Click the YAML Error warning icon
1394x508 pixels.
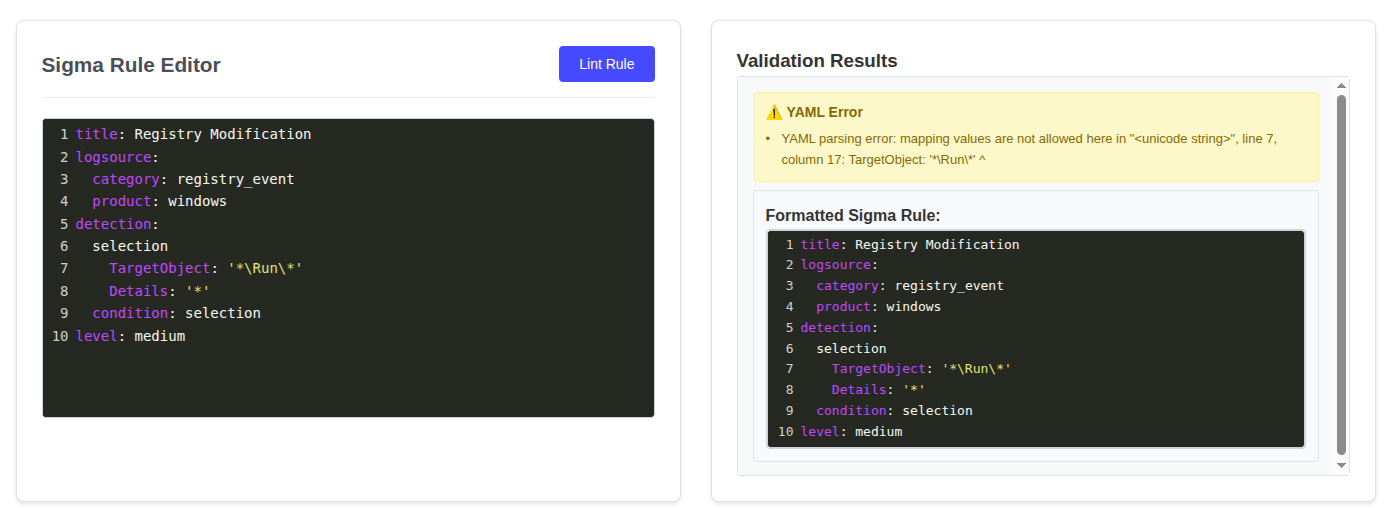tap(773, 112)
